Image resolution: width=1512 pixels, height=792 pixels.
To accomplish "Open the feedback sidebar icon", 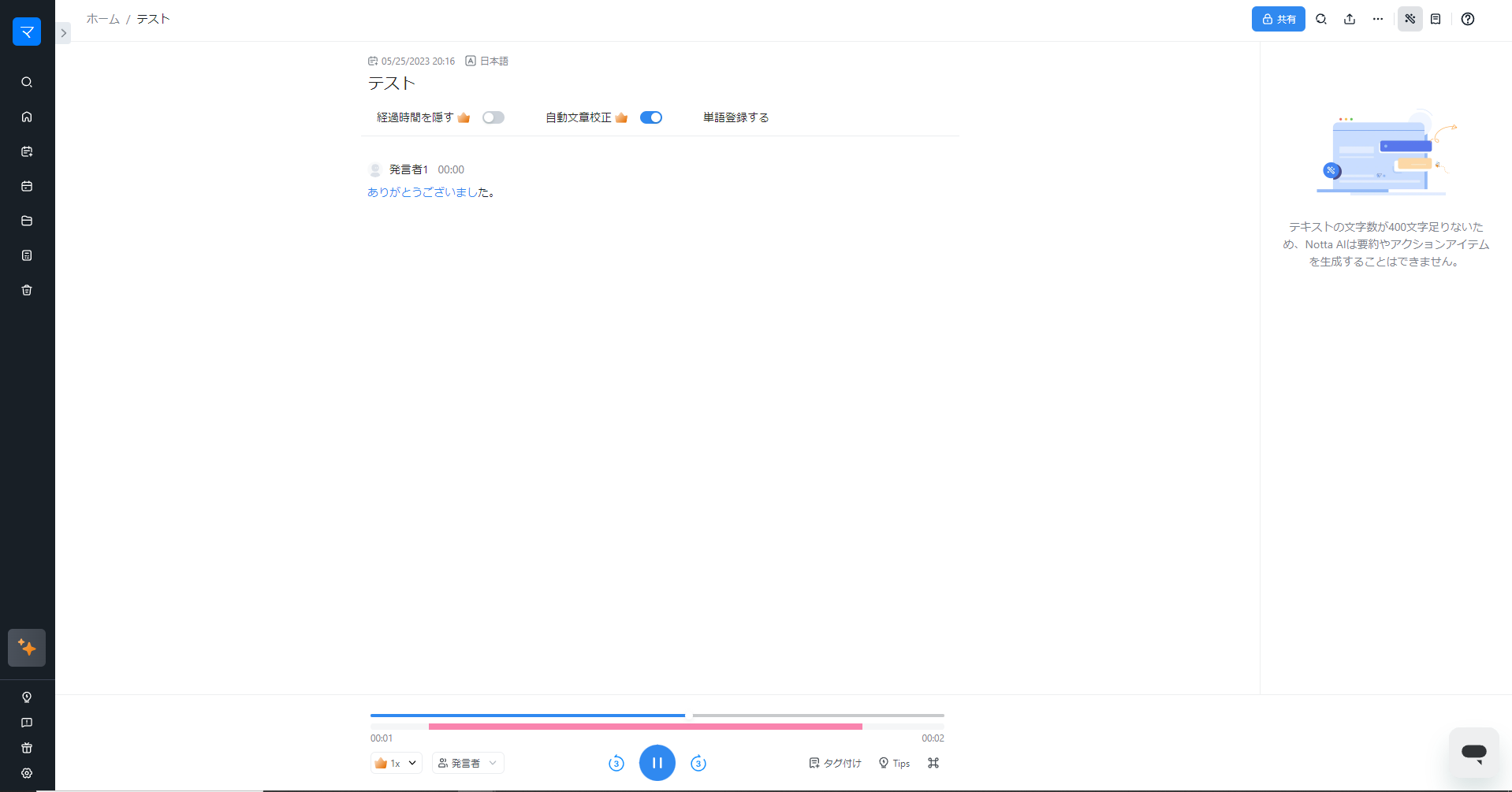I will (27, 723).
